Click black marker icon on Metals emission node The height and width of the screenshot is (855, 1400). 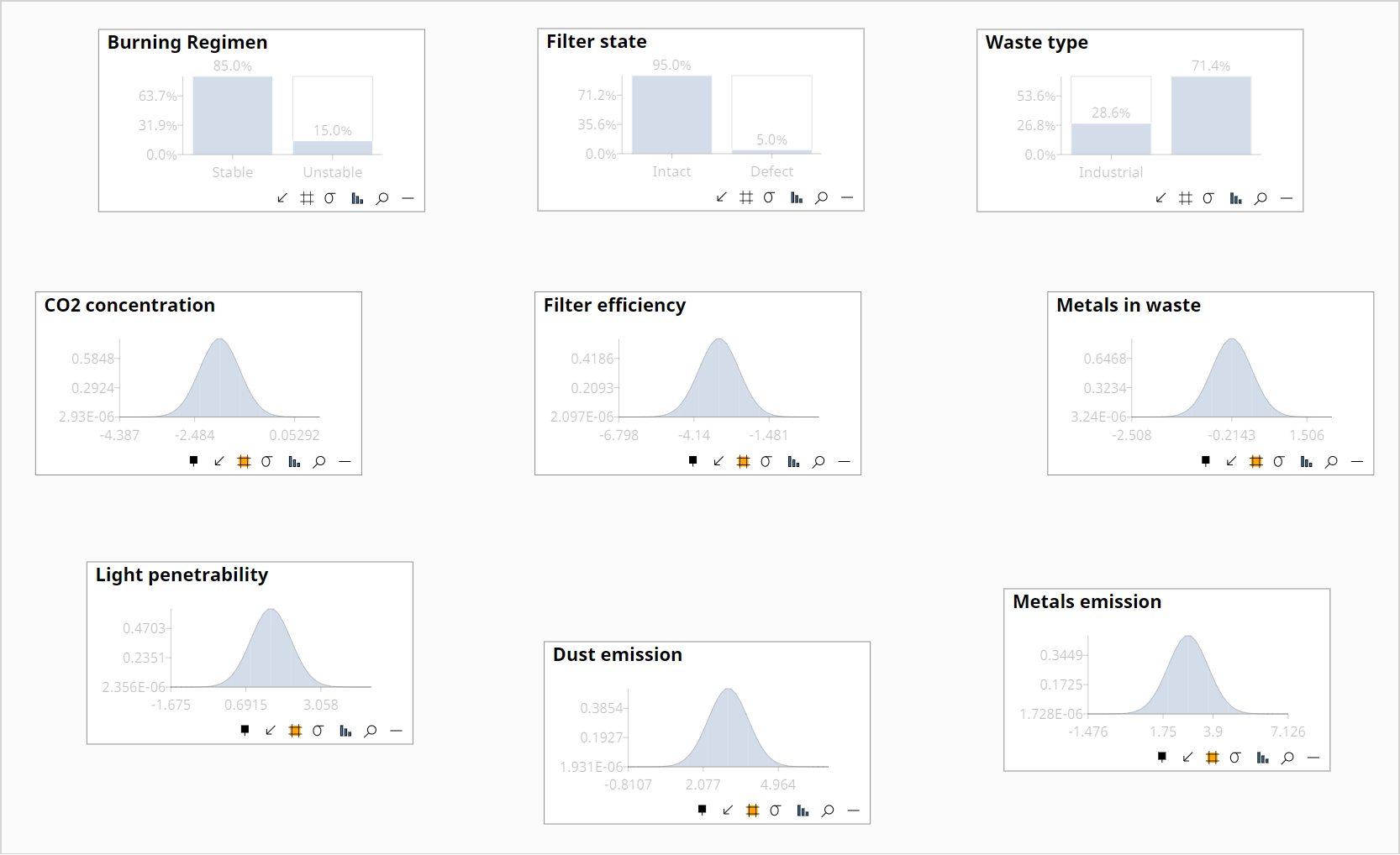point(1162,757)
